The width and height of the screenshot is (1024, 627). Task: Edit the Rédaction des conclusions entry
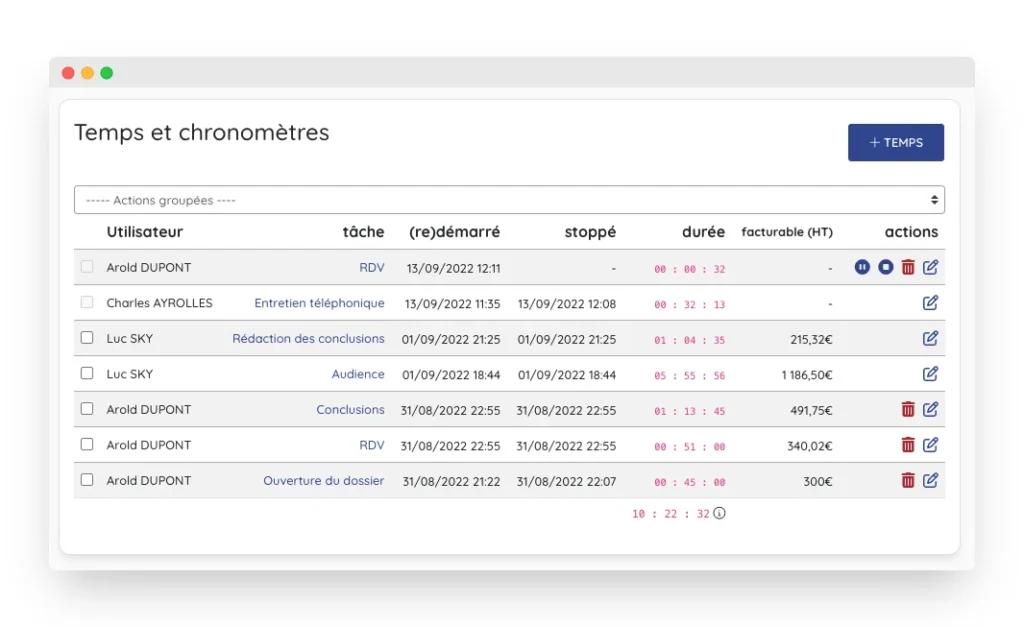point(930,338)
